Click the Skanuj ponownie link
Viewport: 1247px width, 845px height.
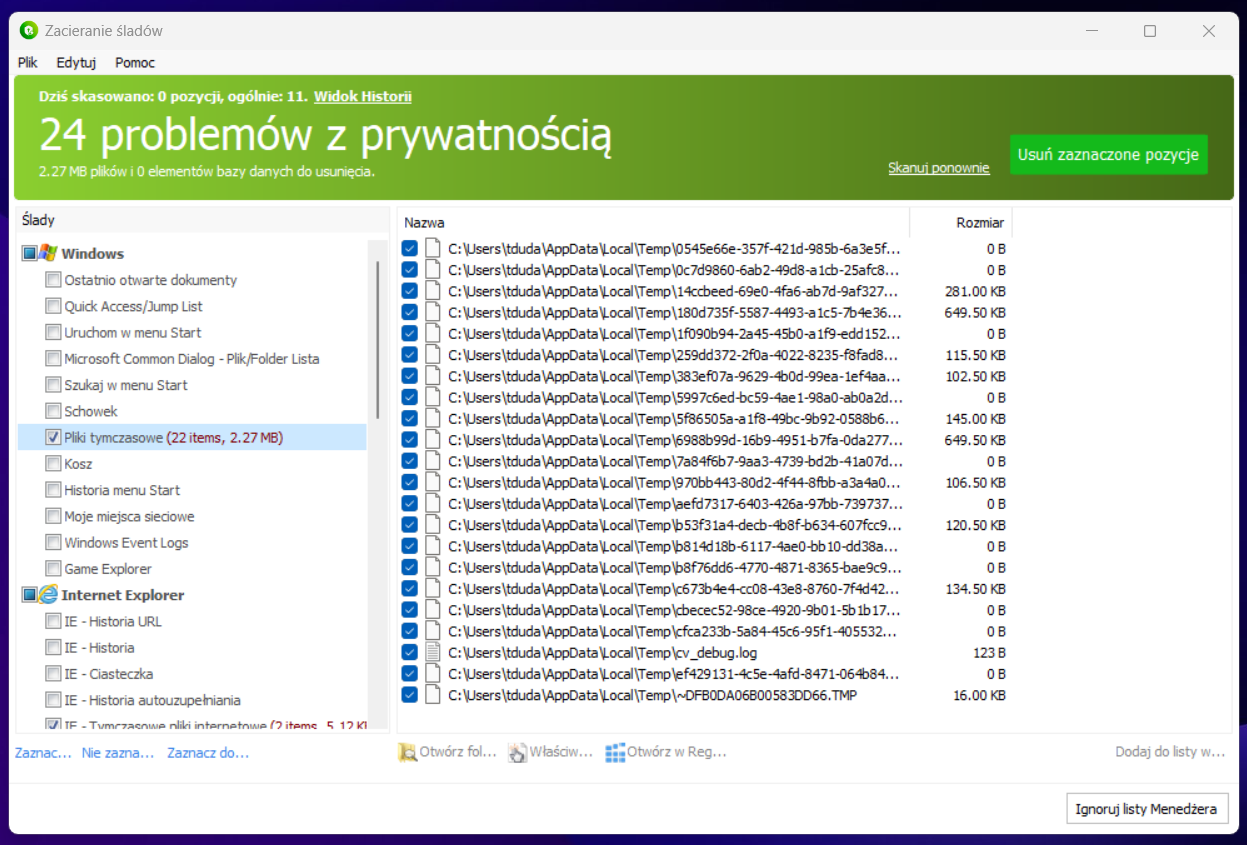[938, 168]
